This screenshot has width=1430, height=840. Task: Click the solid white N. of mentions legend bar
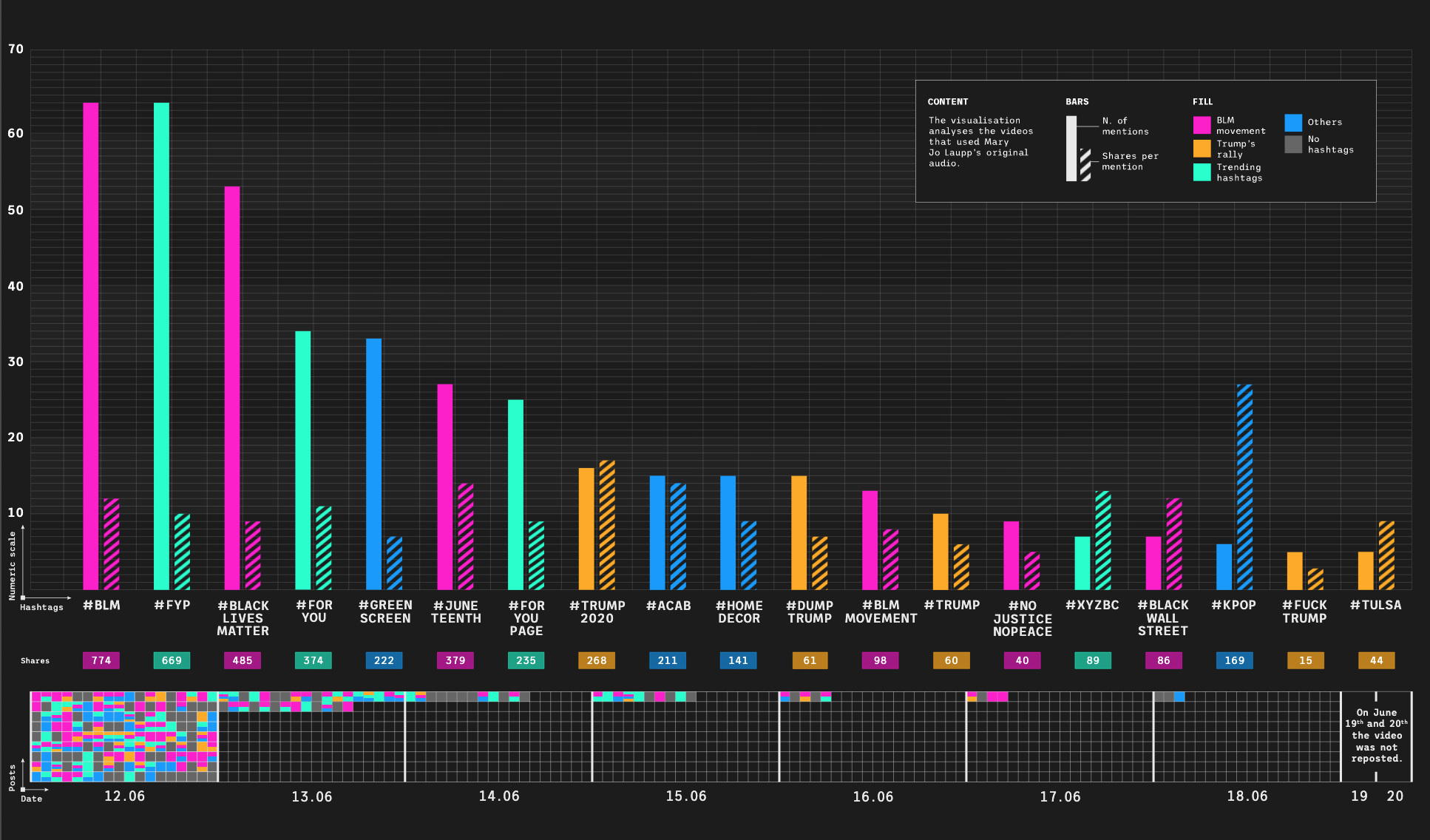tap(1071, 148)
